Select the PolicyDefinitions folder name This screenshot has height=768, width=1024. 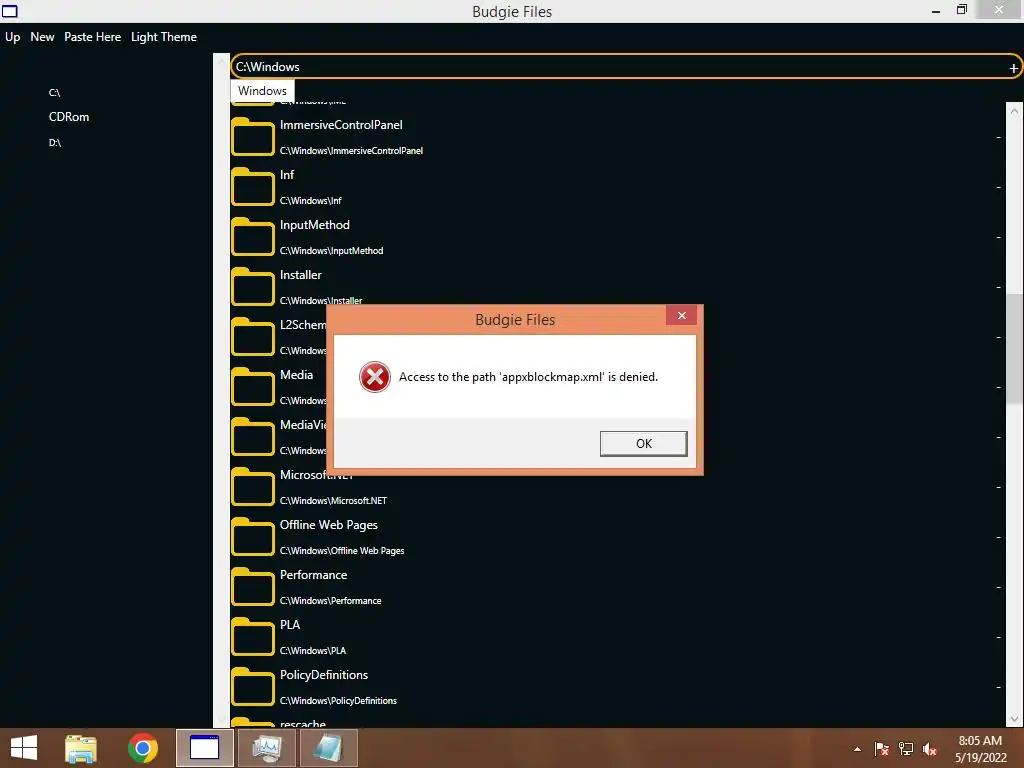click(x=324, y=675)
